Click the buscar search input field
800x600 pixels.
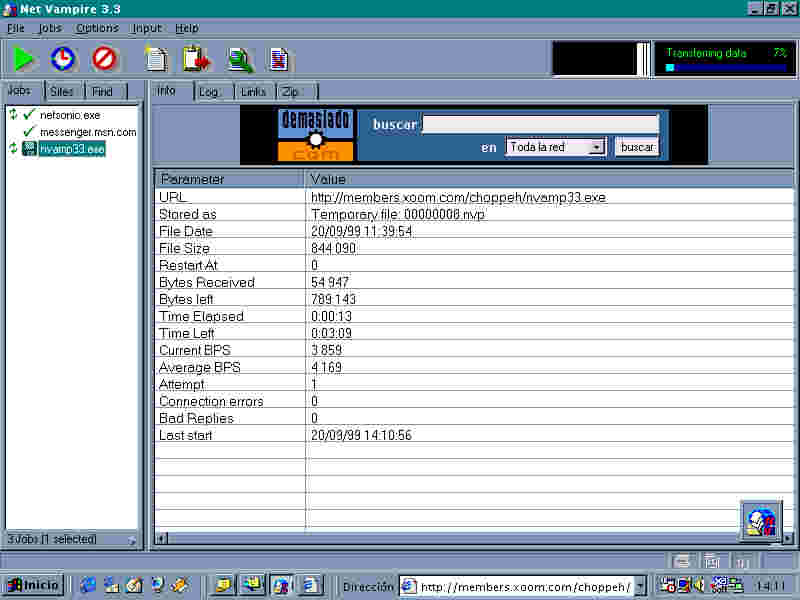[540, 124]
